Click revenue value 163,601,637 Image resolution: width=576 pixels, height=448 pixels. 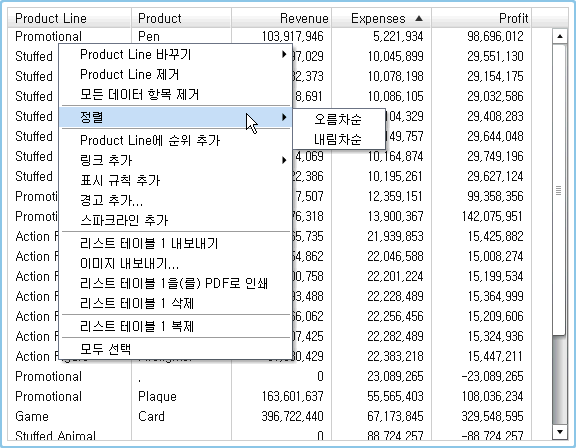point(292,397)
